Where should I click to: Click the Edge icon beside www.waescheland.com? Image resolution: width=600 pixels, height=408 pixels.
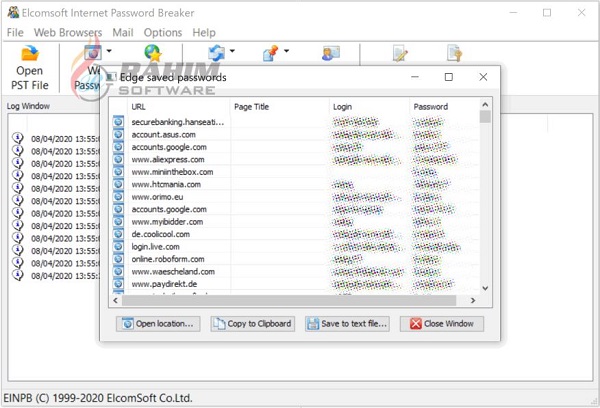click(119, 271)
